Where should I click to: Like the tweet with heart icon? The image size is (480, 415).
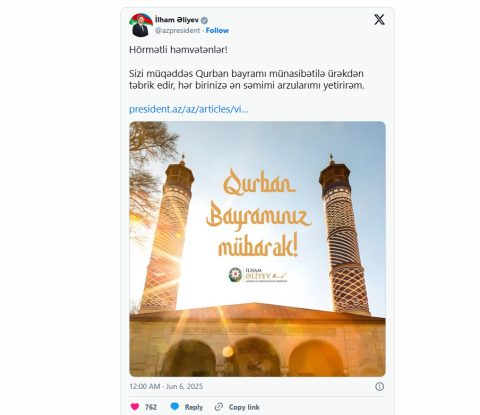point(135,407)
